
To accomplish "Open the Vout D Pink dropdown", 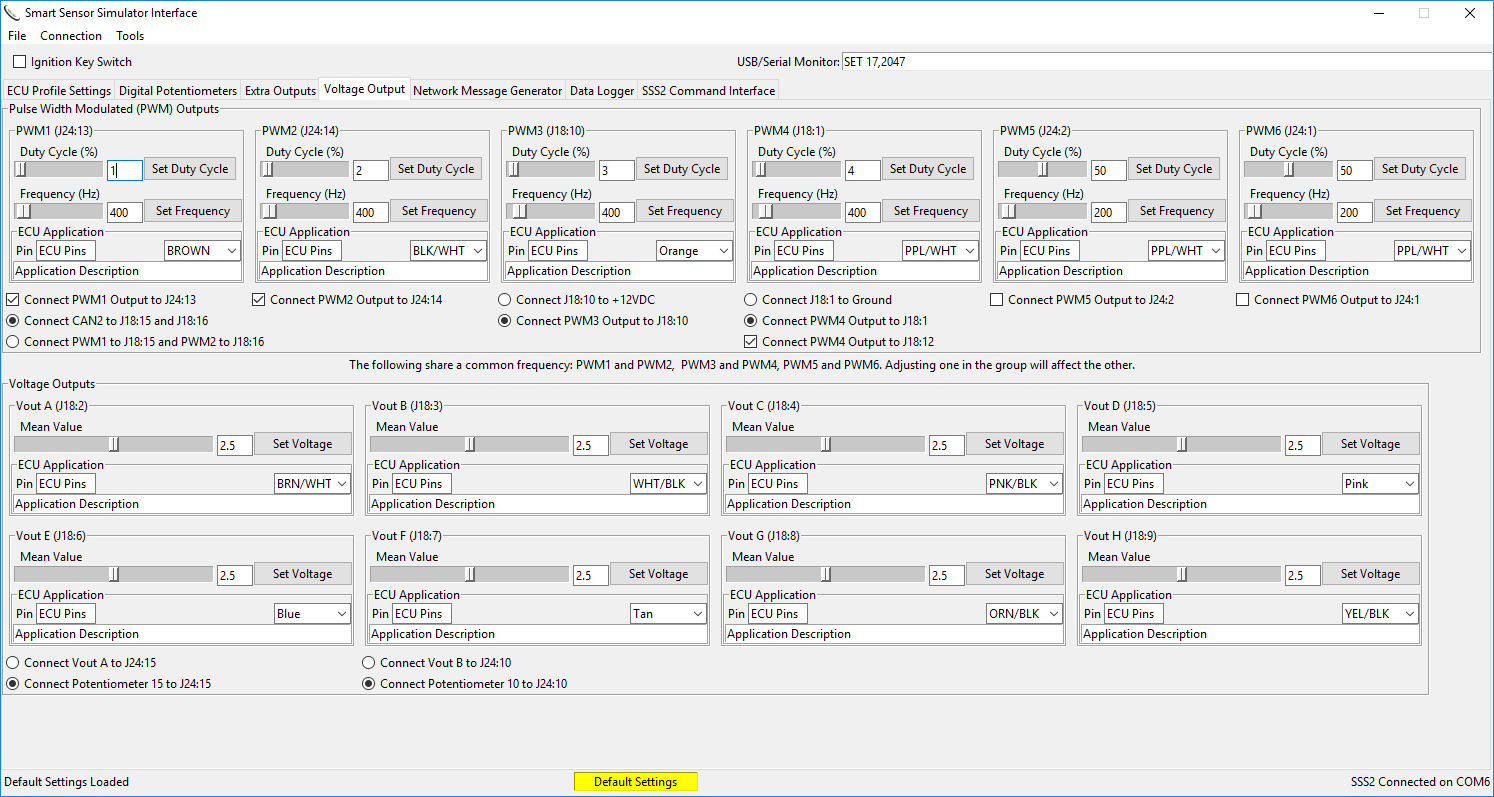I will 1381,484.
